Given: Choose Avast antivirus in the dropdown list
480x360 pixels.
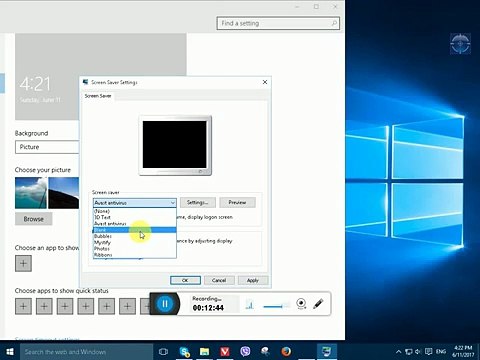Looking at the screenshot, I should (135, 223).
